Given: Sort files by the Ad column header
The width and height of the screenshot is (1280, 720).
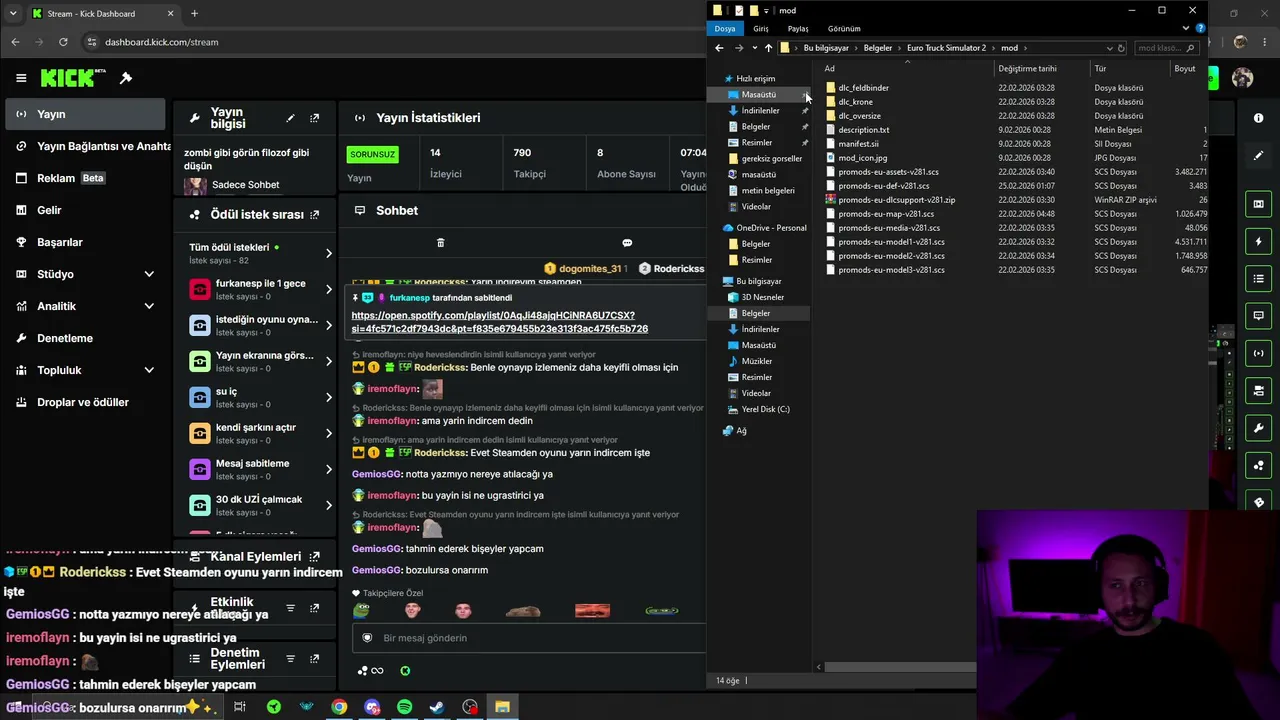Looking at the screenshot, I should coord(907,69).
